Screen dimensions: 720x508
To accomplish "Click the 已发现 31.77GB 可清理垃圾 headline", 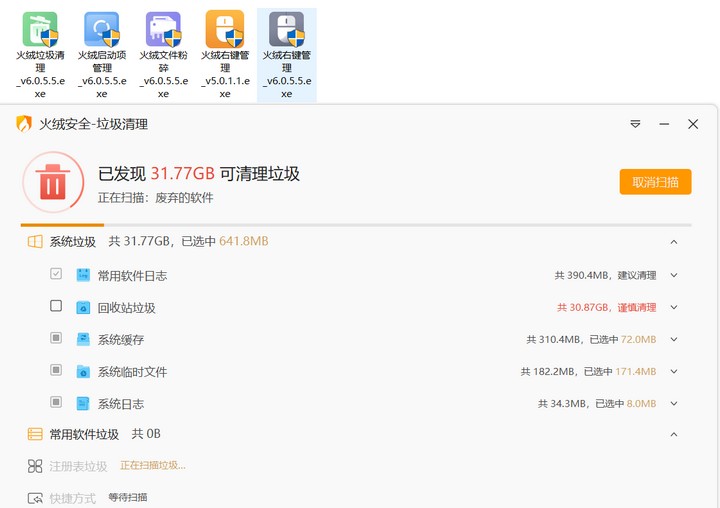I will tap(198, 174).
